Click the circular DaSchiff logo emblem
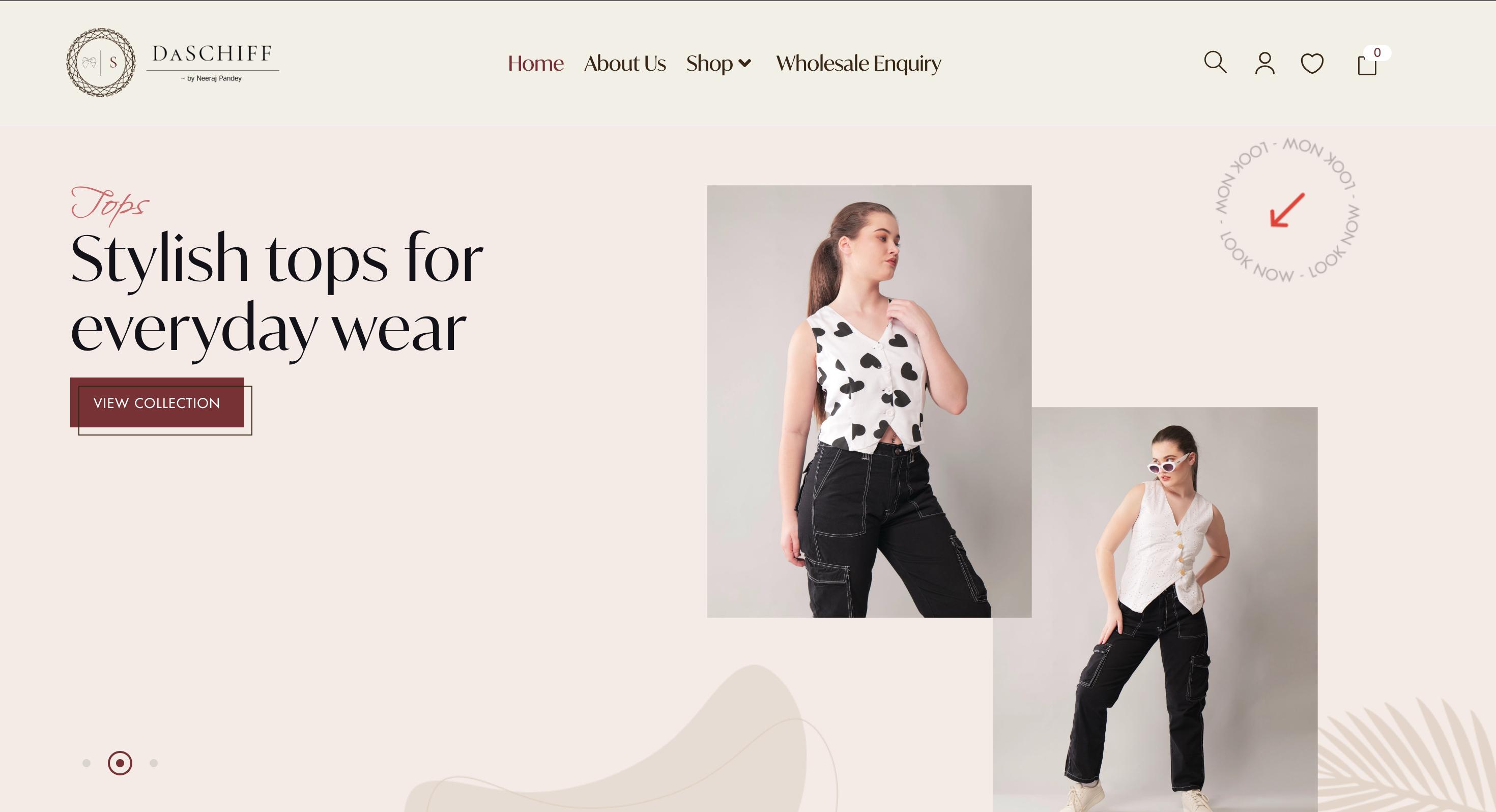1496x812 pixels. click(x=100, y=62)
